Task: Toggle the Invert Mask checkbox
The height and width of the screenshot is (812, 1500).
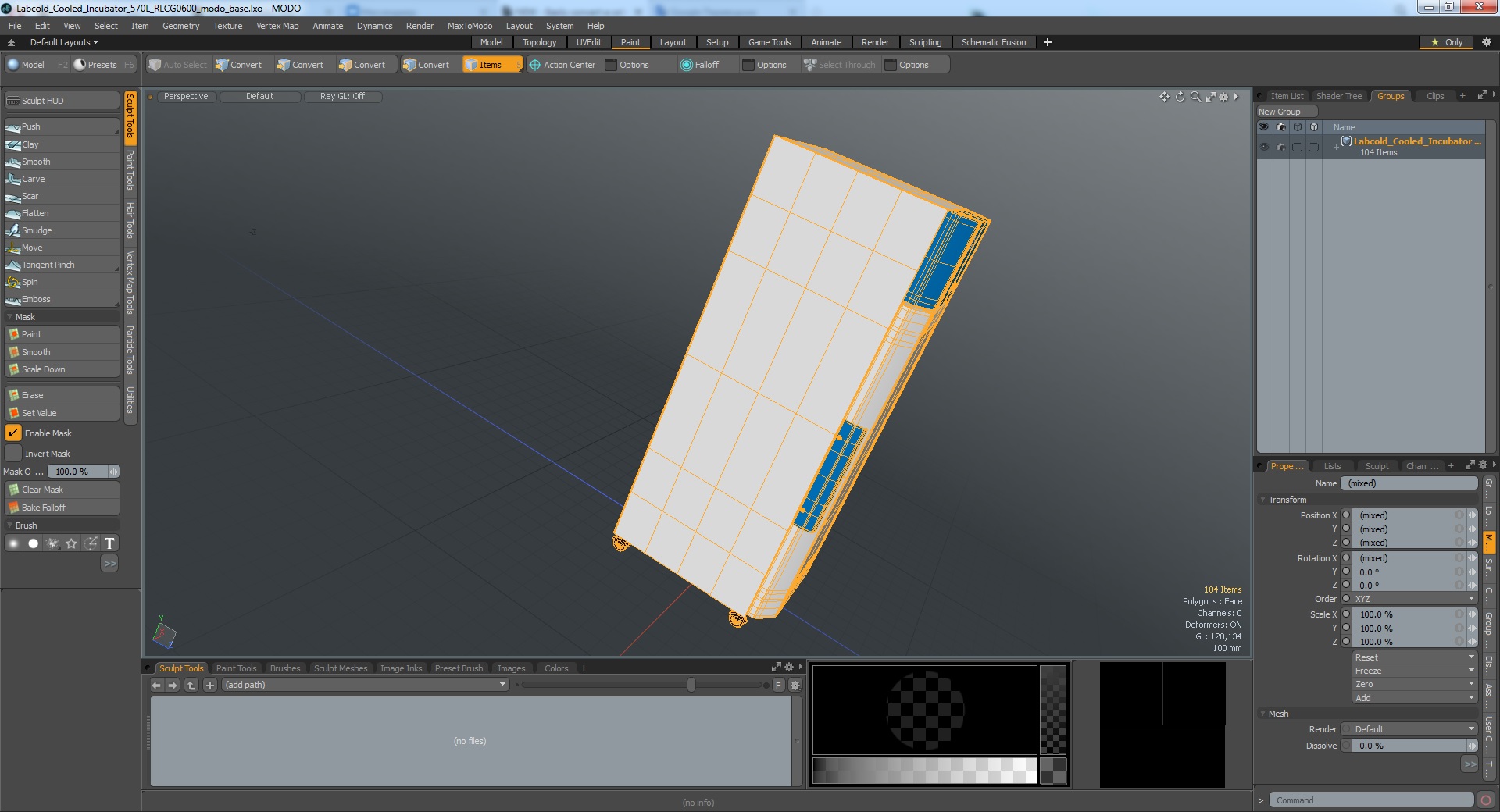Action: tap(13, 454)
